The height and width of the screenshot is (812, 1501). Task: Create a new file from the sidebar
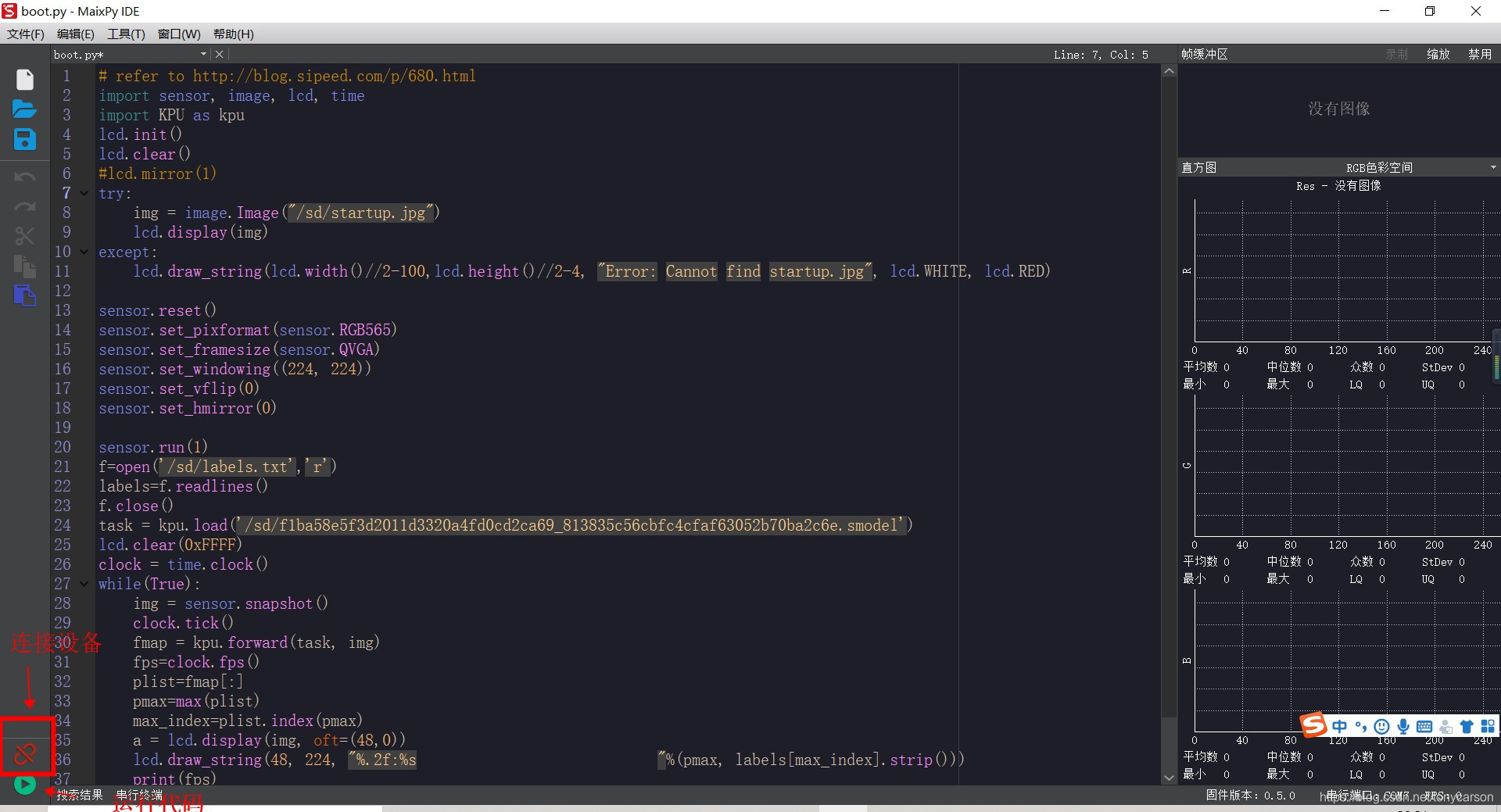pyautogui.click(x=25, y=80)
